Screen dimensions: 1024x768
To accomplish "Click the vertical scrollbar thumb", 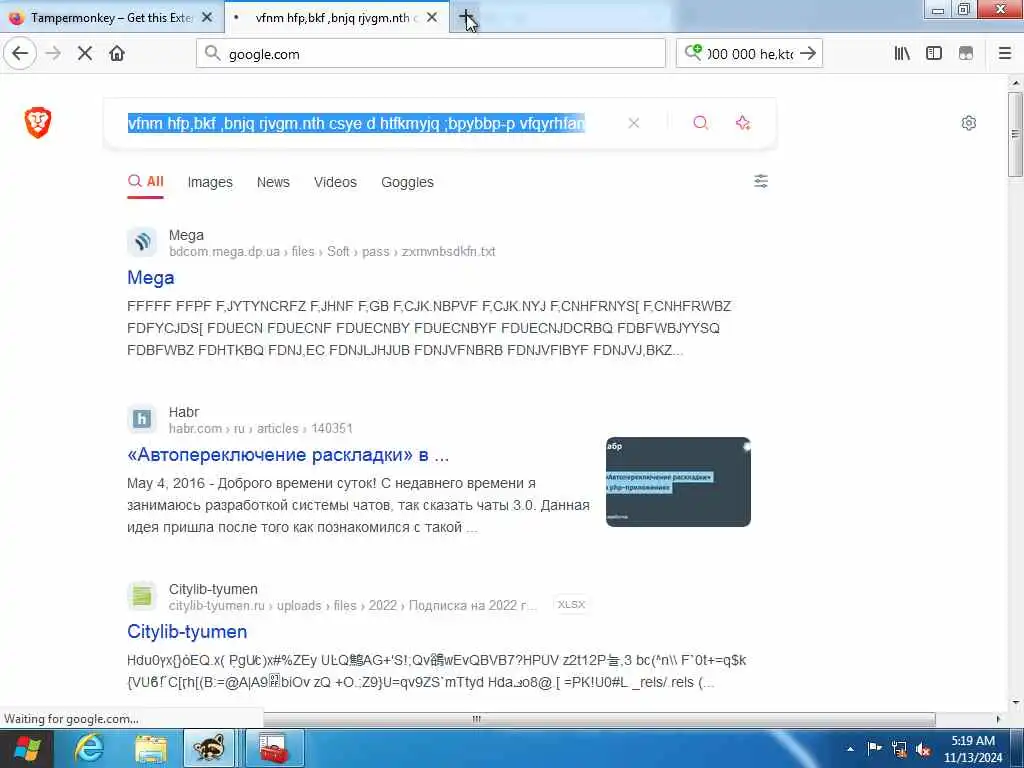I will tap(1015, 134).
